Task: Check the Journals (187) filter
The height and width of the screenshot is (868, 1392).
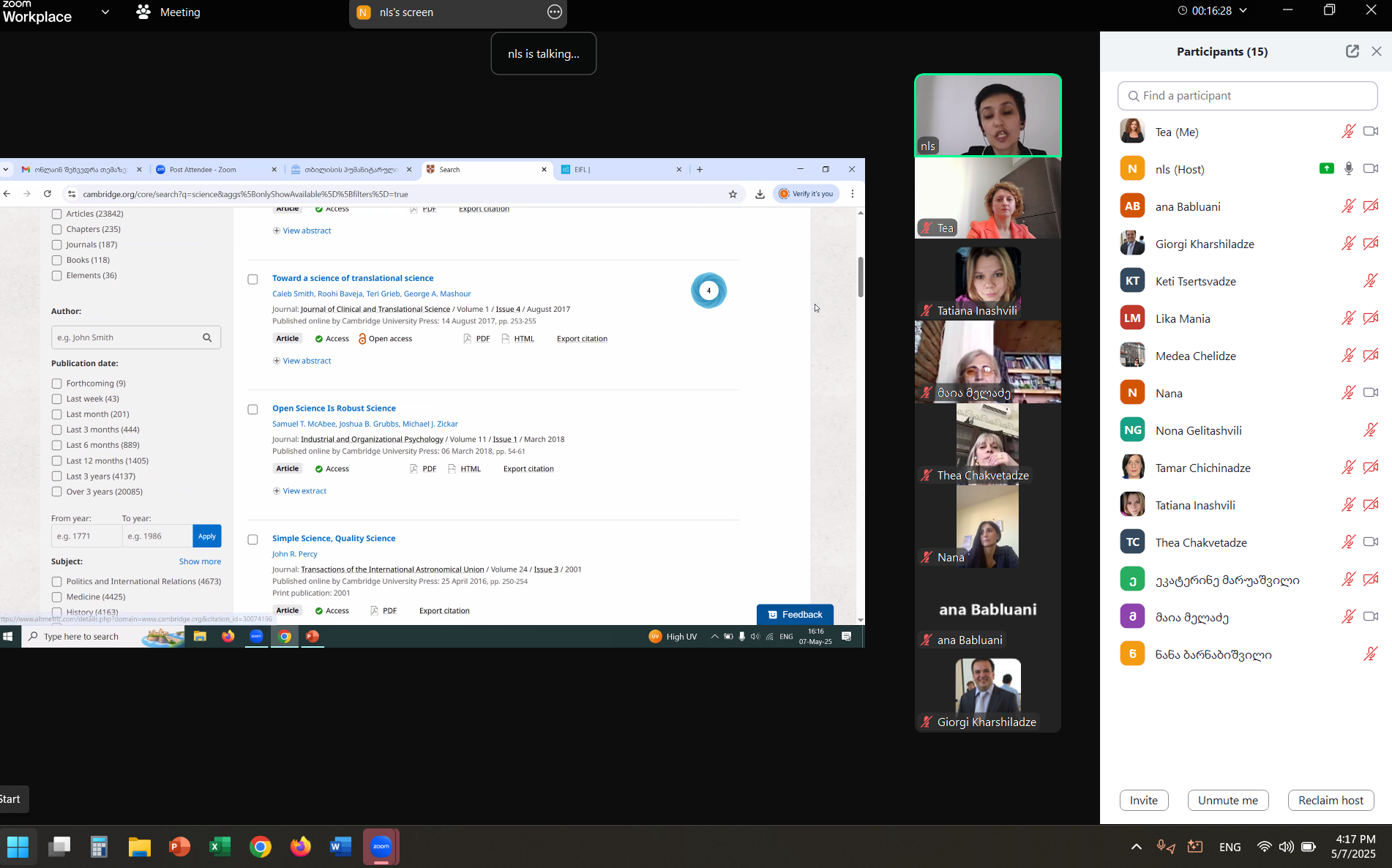Action: pyautogui.click(x=56, y=244)
